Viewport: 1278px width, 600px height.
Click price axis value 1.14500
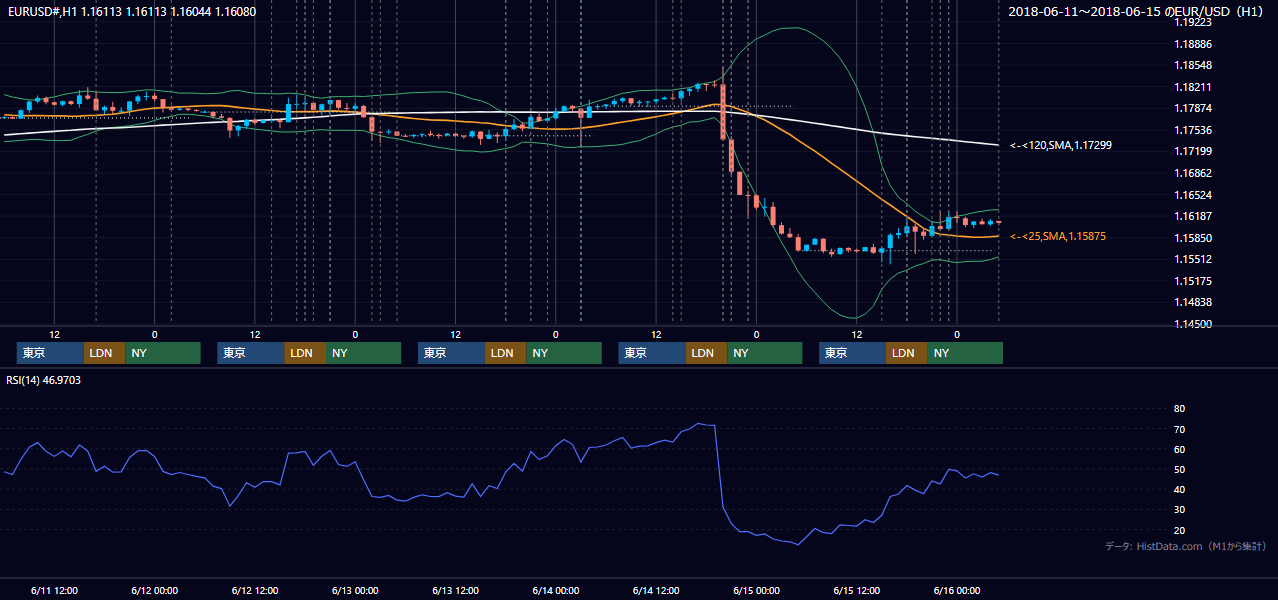1192,324
